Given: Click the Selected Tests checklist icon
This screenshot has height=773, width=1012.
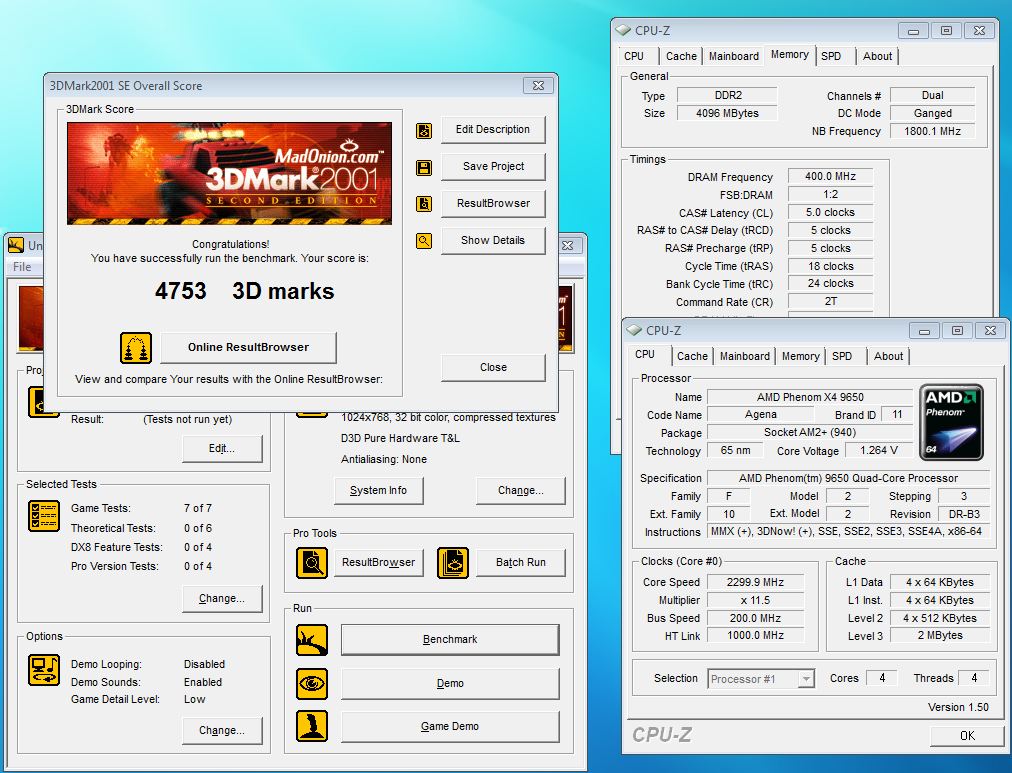Looking at the screenshot, I should point(44,516).
